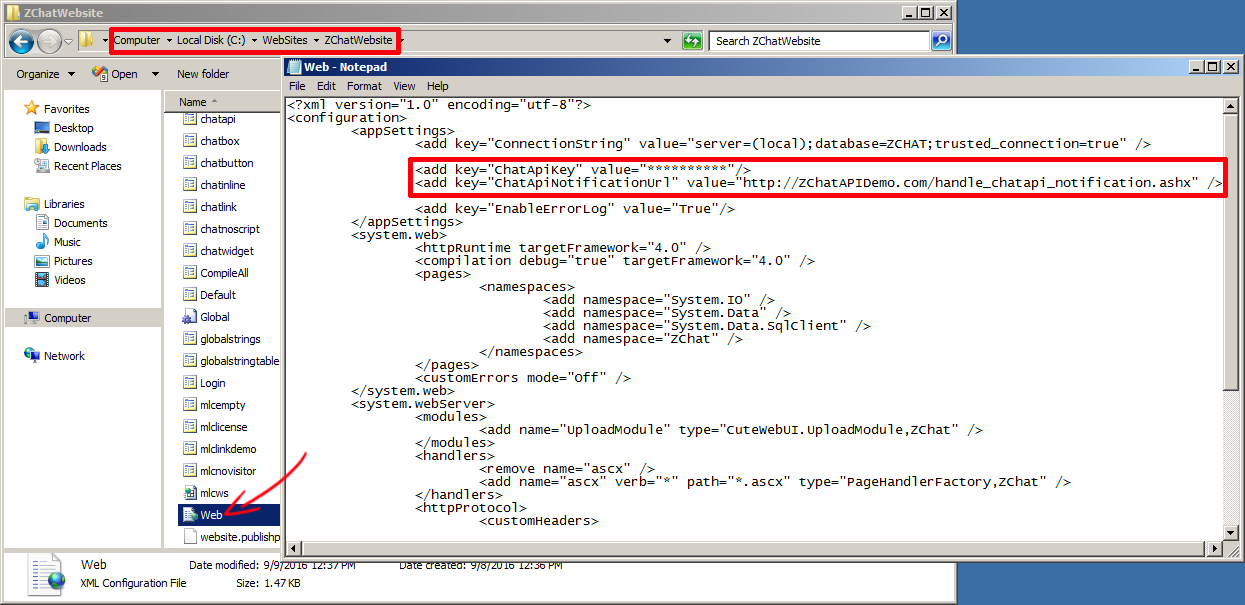1245x605 pixels.
Task: Open Downloads in the navigation pane
Action: coord(80,147)
